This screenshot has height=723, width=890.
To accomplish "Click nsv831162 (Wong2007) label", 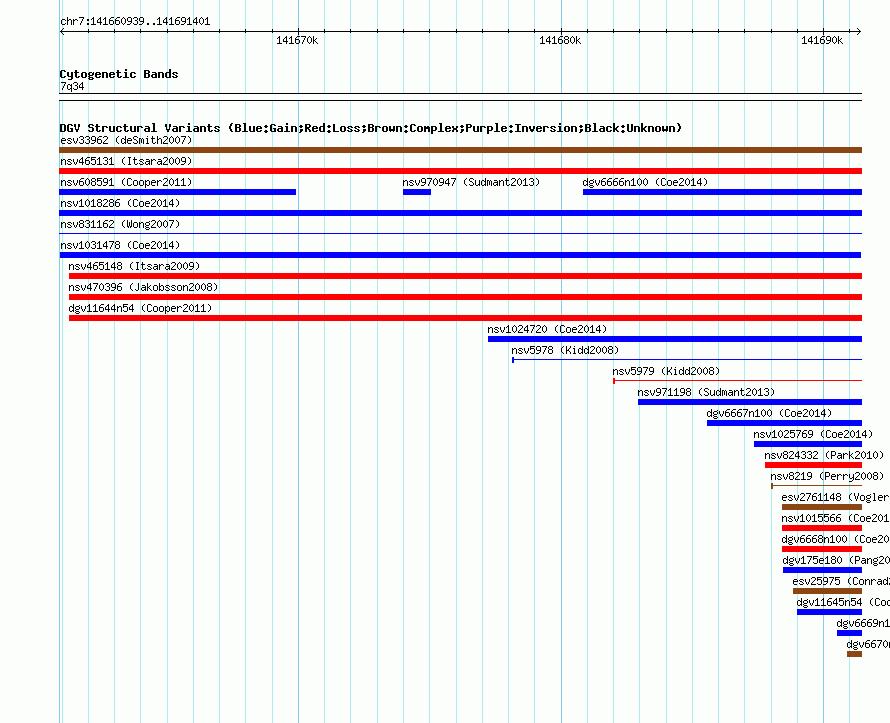I will pyautogui.click(x=120, y=224).
